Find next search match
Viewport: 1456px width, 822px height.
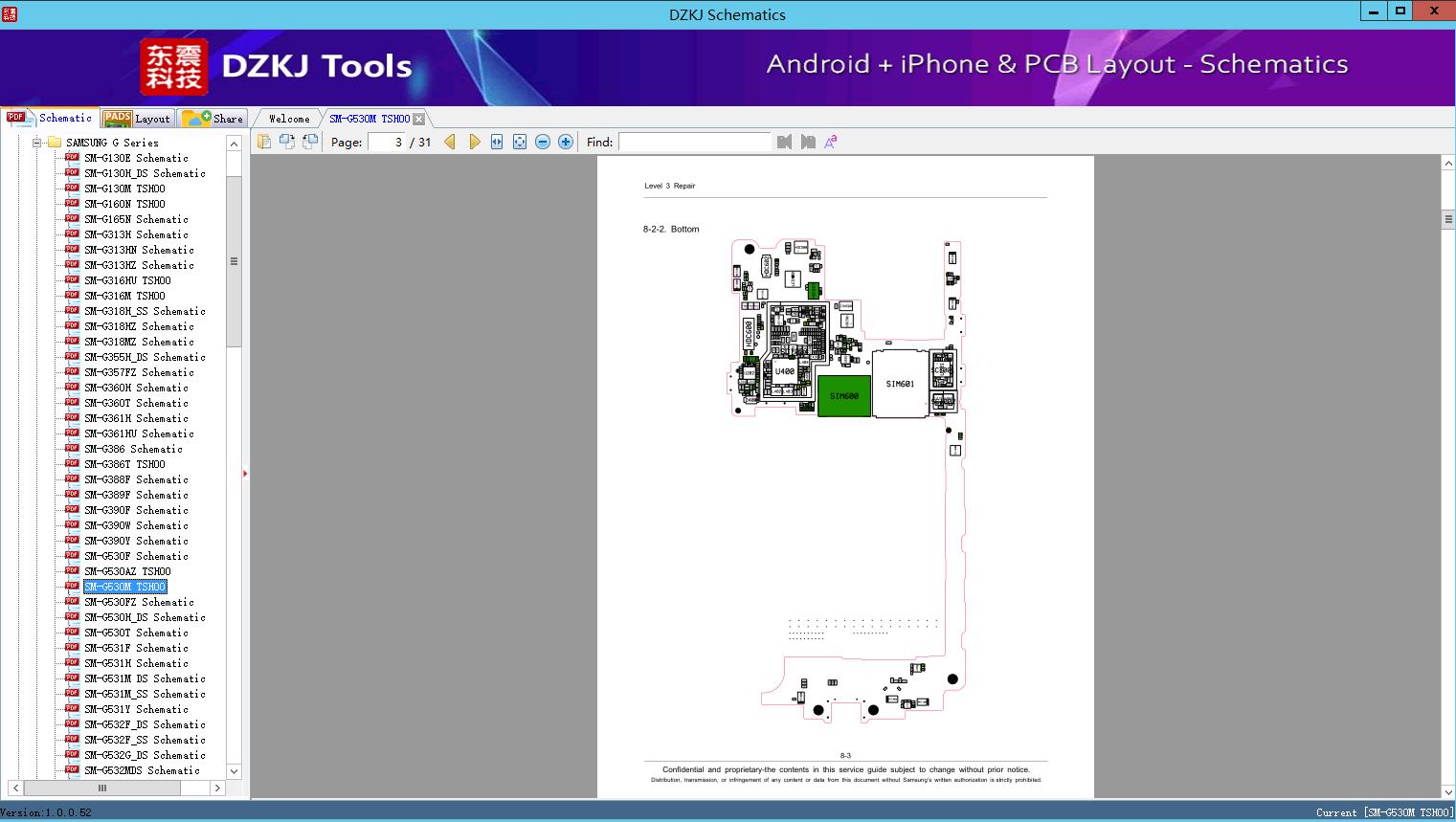[808, 142]
